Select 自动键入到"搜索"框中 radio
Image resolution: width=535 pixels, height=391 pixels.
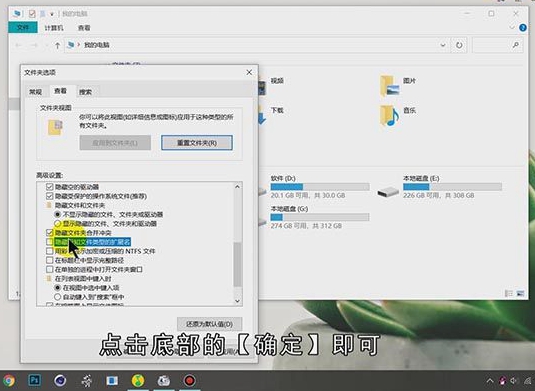[57, 297]
